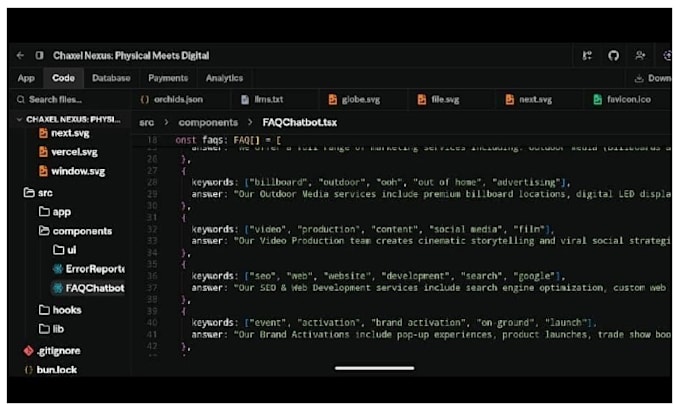Open the GitHub icon
The height and width of the screenshot is (411, 680).
[613, 55]
